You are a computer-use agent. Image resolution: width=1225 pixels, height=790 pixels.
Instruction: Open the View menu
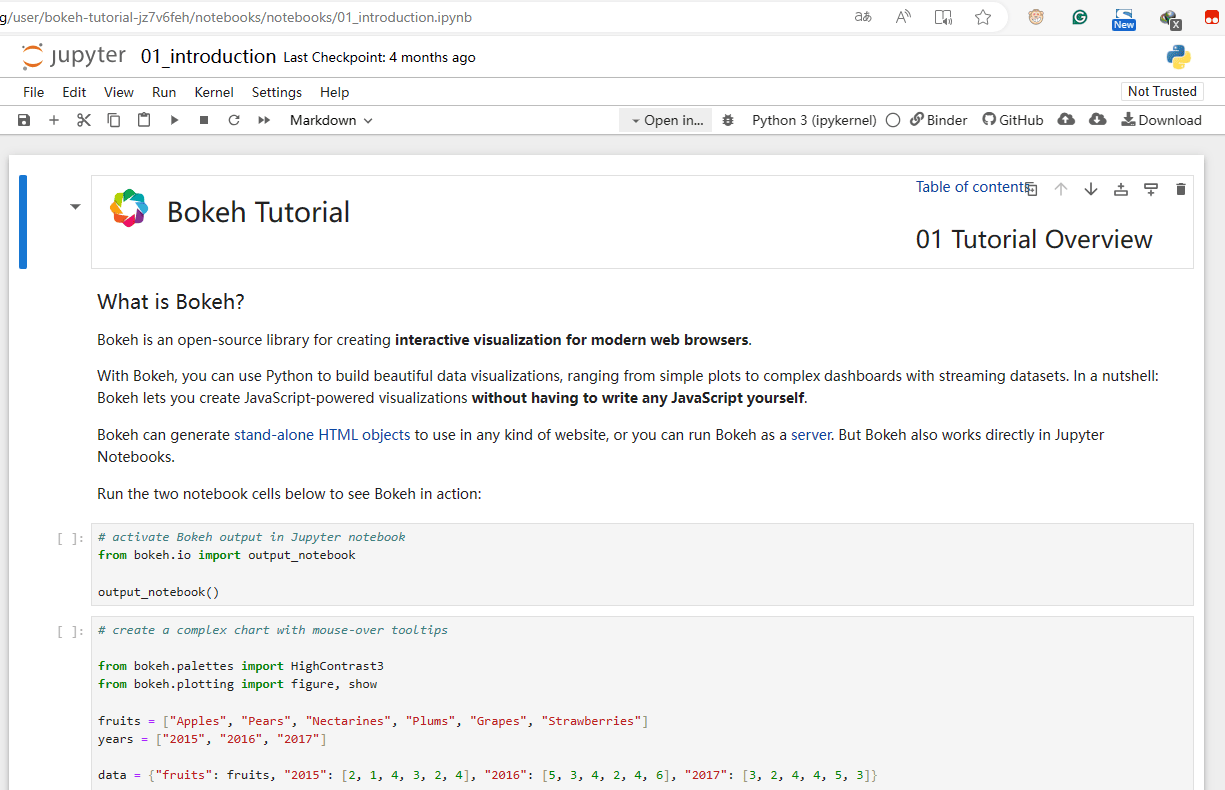pos(119,92)
